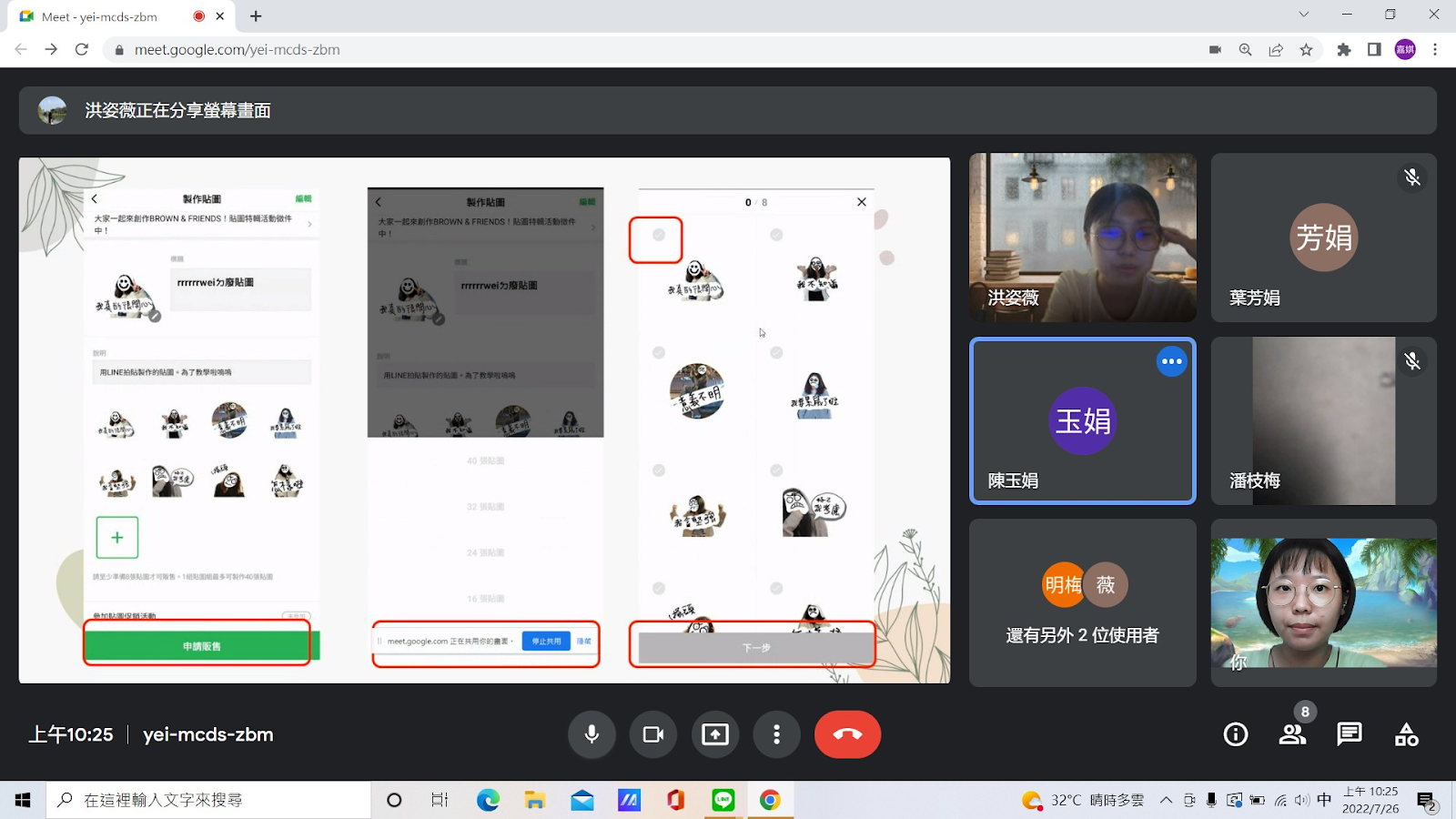Image resolution: width=1456 pixels, height=819 pixels.
Task: Launch Microsoft Edge from taskbar
Action: pyautogui.click(x=488, y=800)
